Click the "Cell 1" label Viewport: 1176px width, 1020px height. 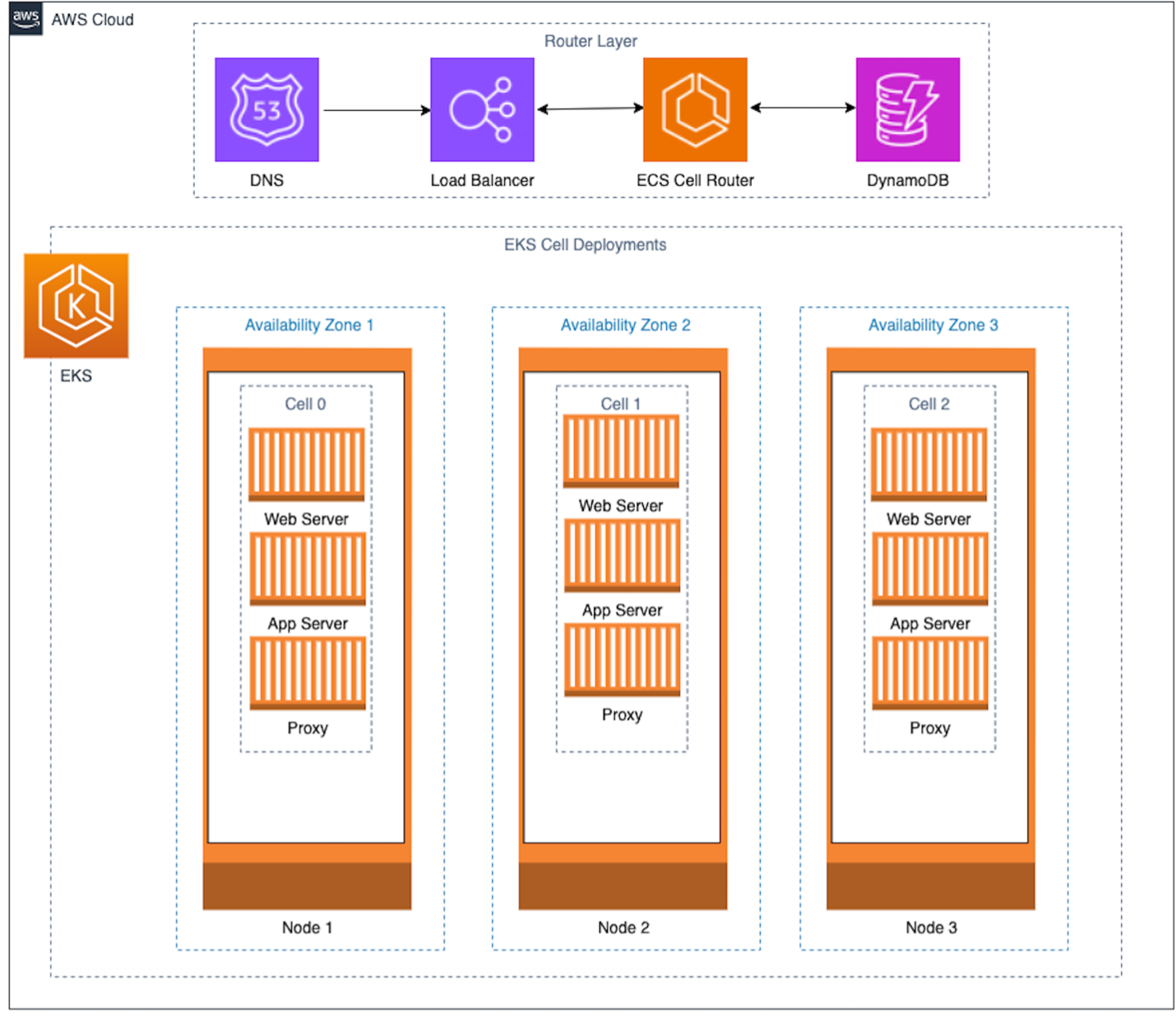[621, 404]
